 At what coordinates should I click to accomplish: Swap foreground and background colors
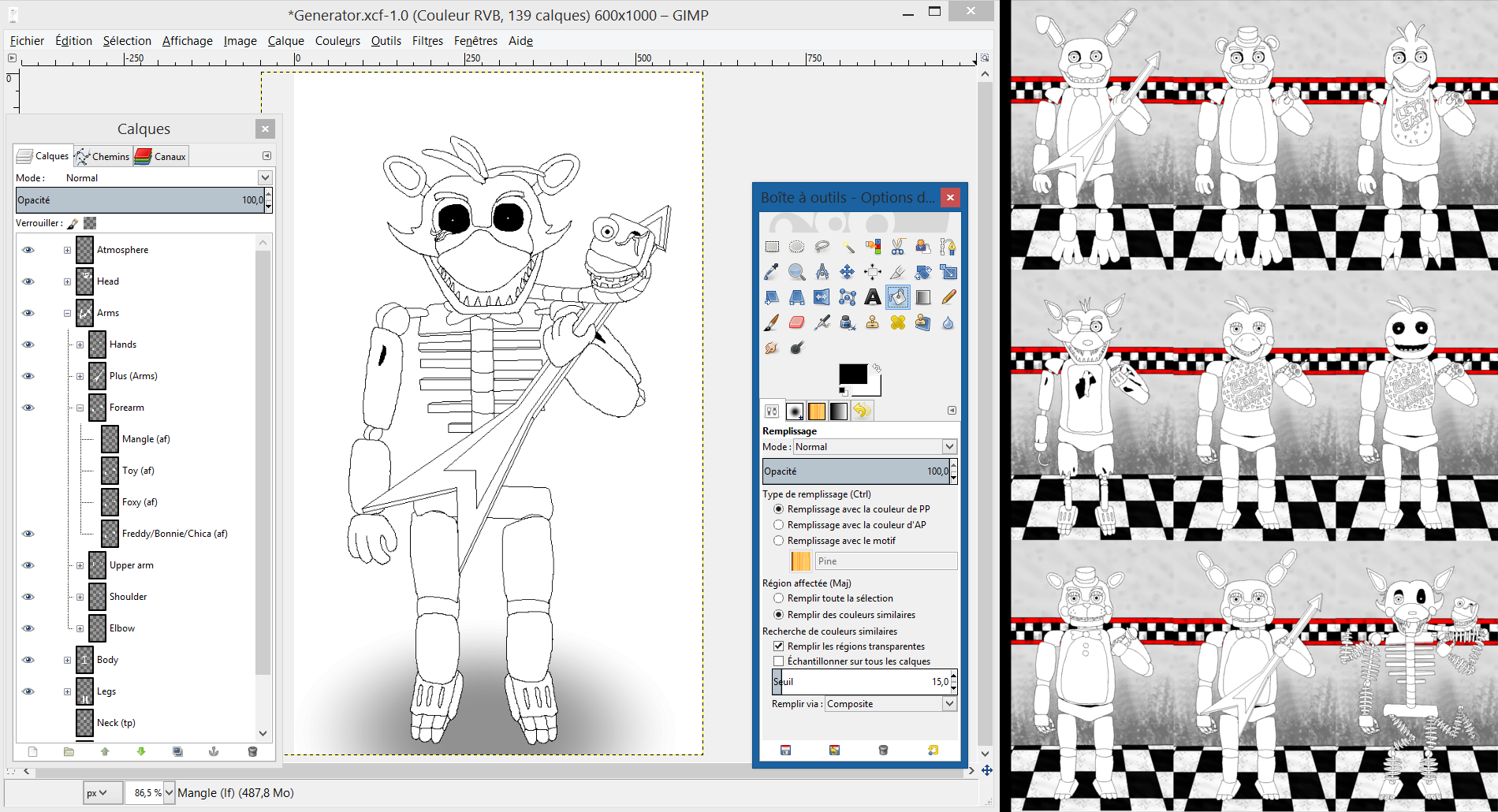(877, 368)
